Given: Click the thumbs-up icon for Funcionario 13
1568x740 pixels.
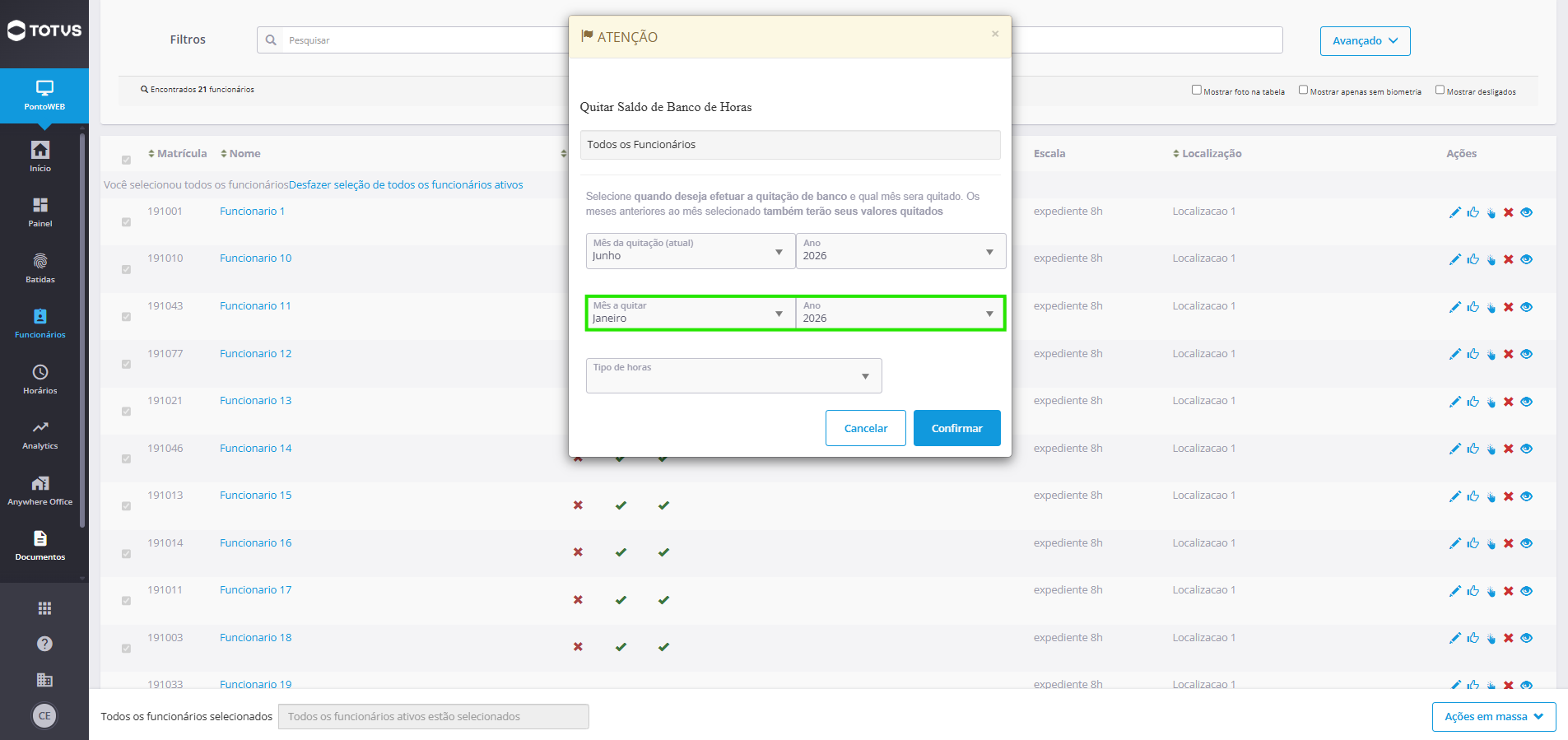Looking at the screenshot, I should (1473, 402).
